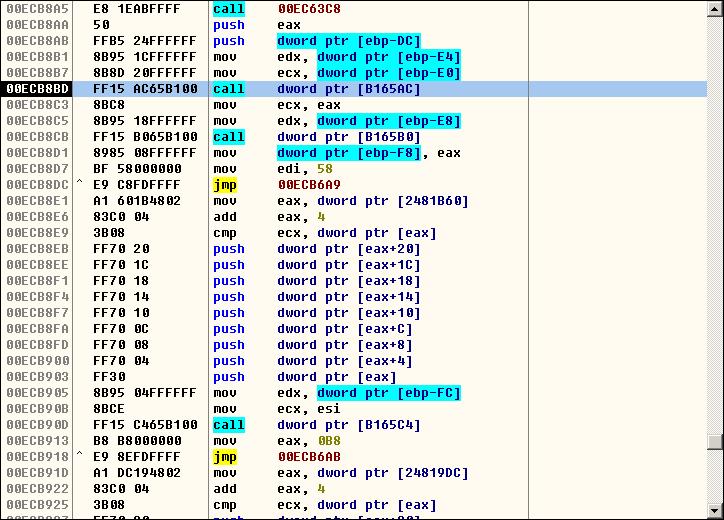Click operand eax, 0B8
The height and width of the screenshot is (520, 724).
[x=309, y=441]
